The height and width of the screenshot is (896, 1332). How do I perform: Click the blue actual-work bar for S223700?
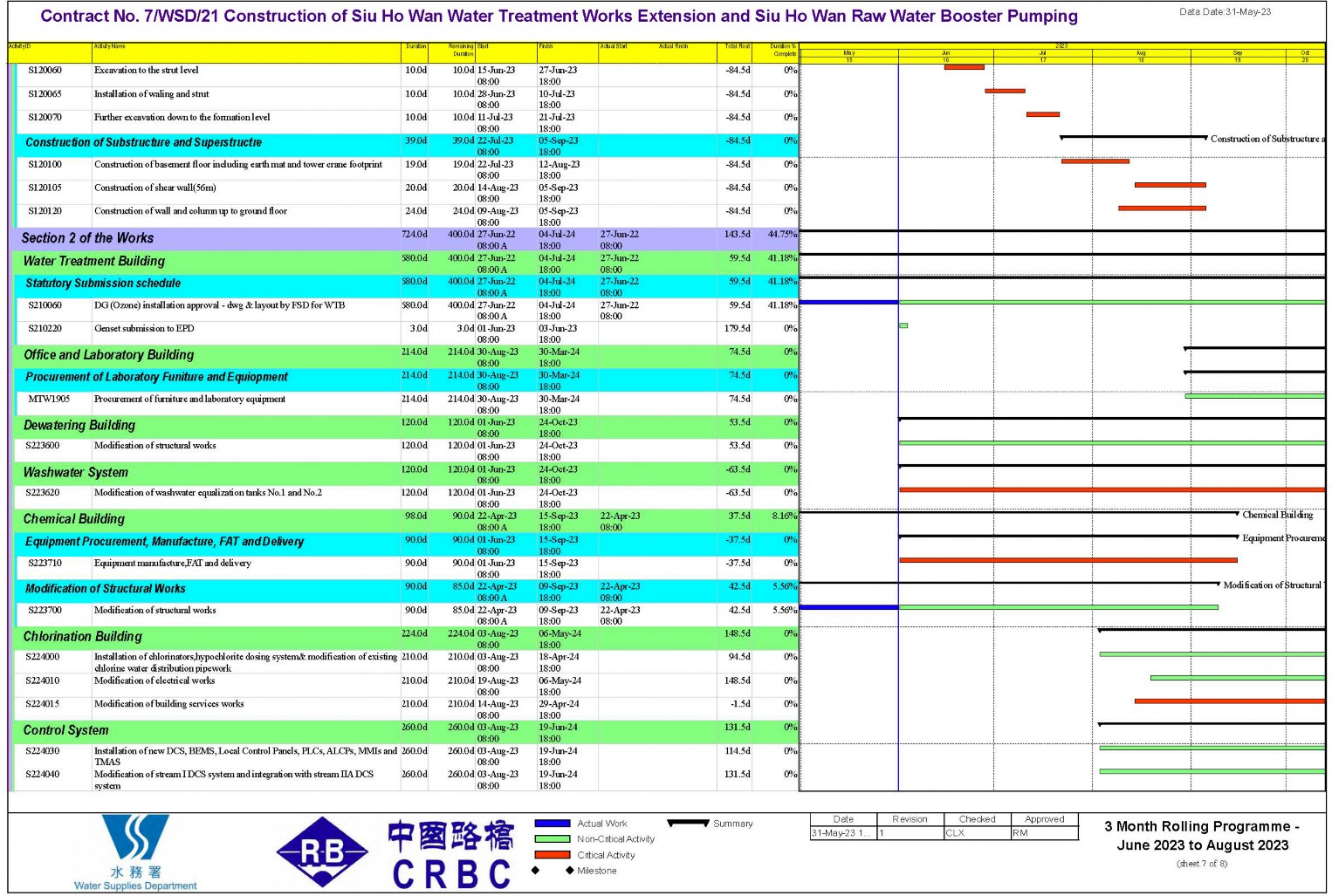pyautogui.click(x=849, y=607)
